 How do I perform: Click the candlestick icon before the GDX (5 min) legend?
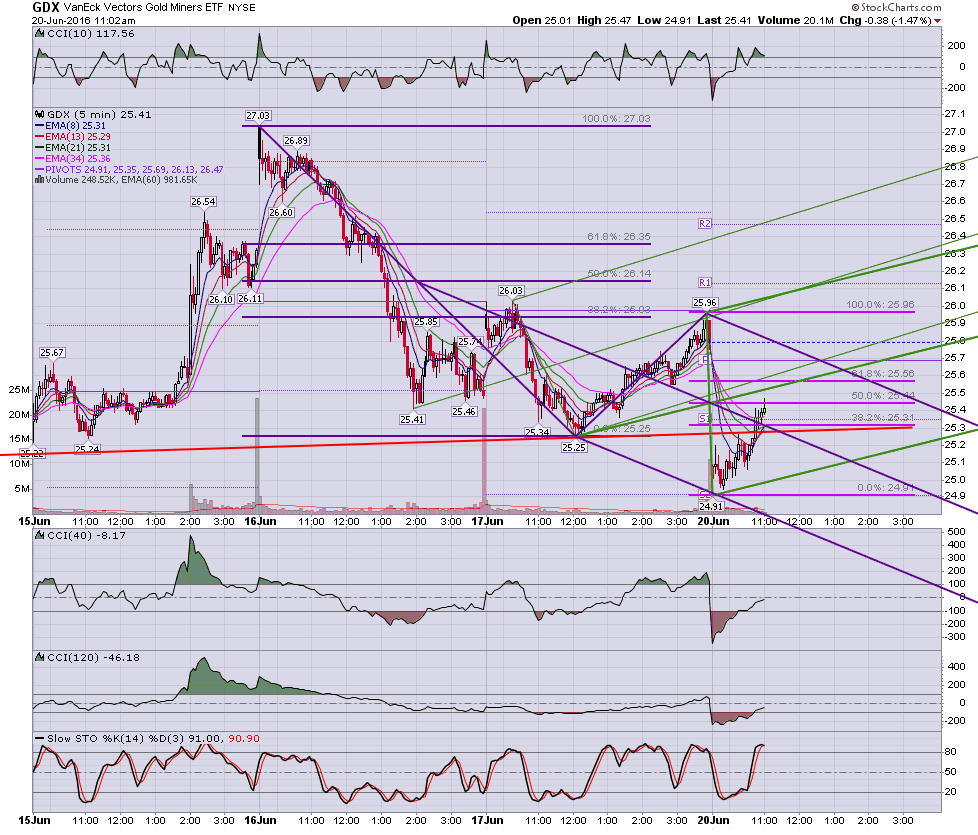[x=40, y=115]
